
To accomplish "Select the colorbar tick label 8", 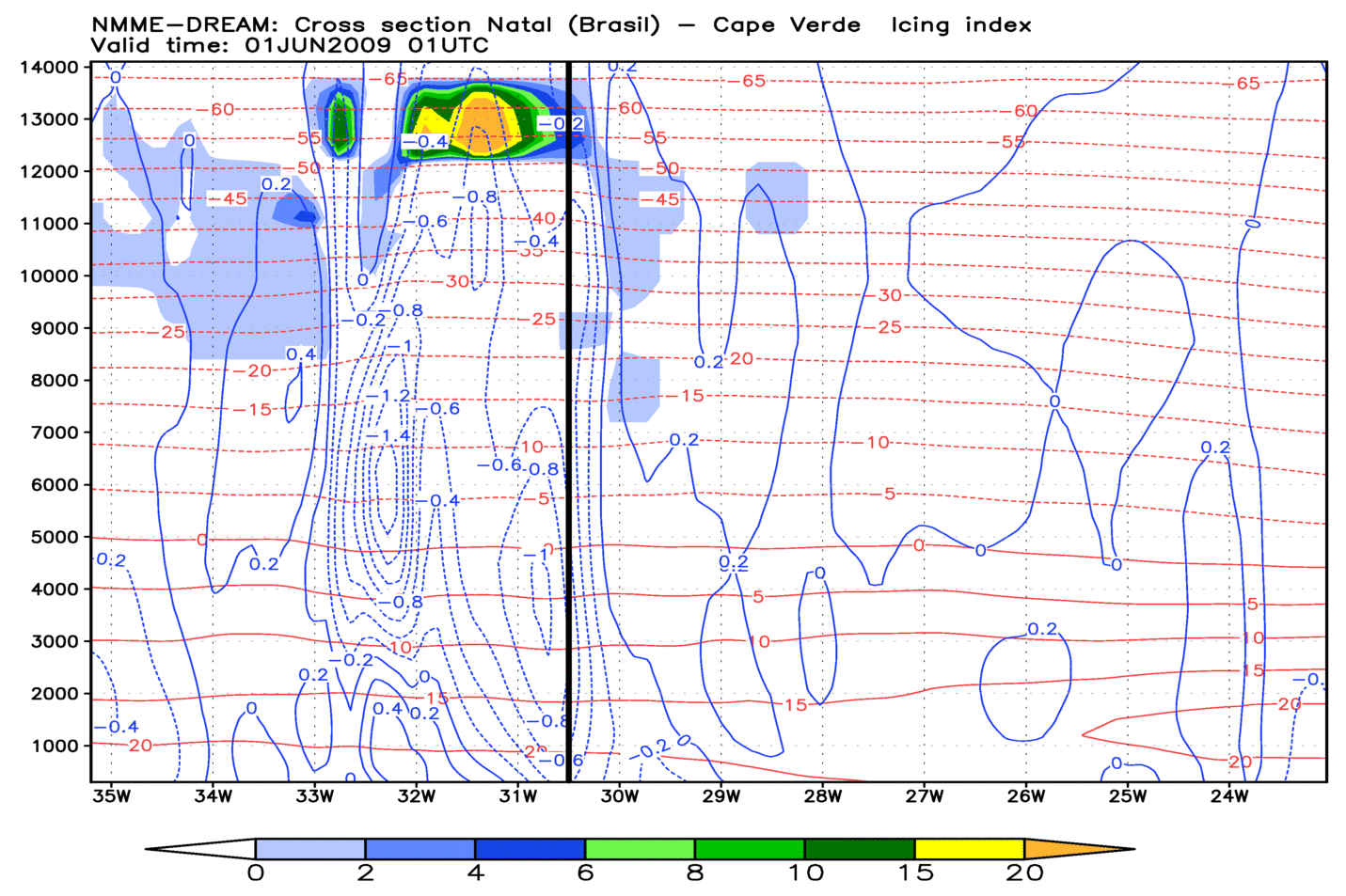I will tap(695, 873).
